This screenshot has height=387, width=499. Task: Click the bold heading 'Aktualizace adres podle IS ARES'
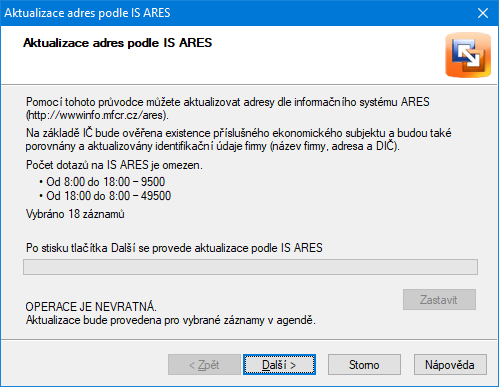118,43
